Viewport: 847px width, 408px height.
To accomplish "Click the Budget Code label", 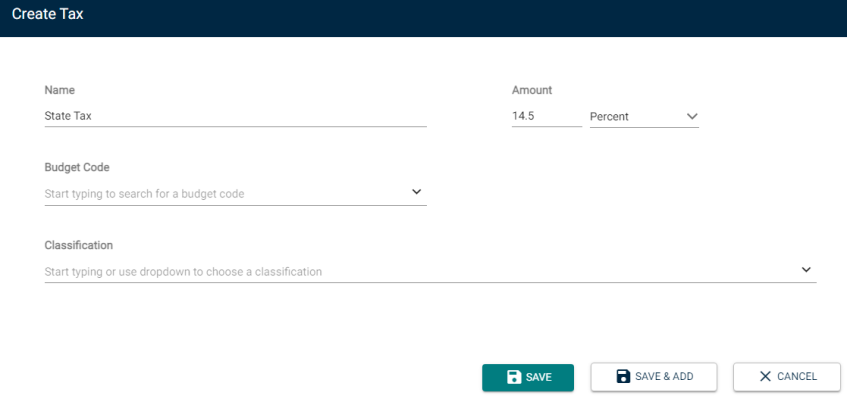I will (77, 168).
